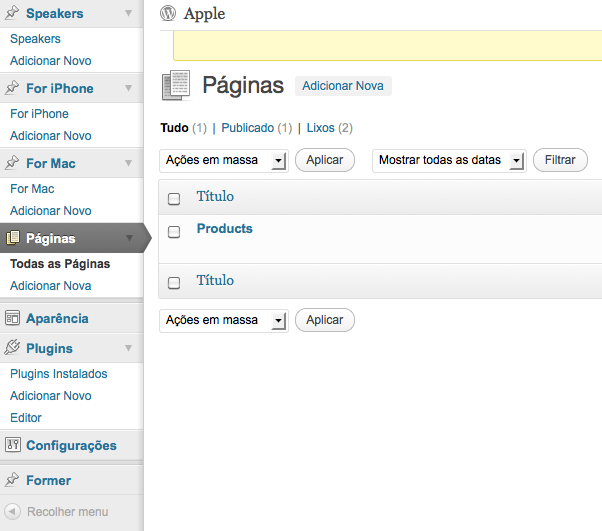
Task: Open For iPhone submenu link
Action: [39, 114]
